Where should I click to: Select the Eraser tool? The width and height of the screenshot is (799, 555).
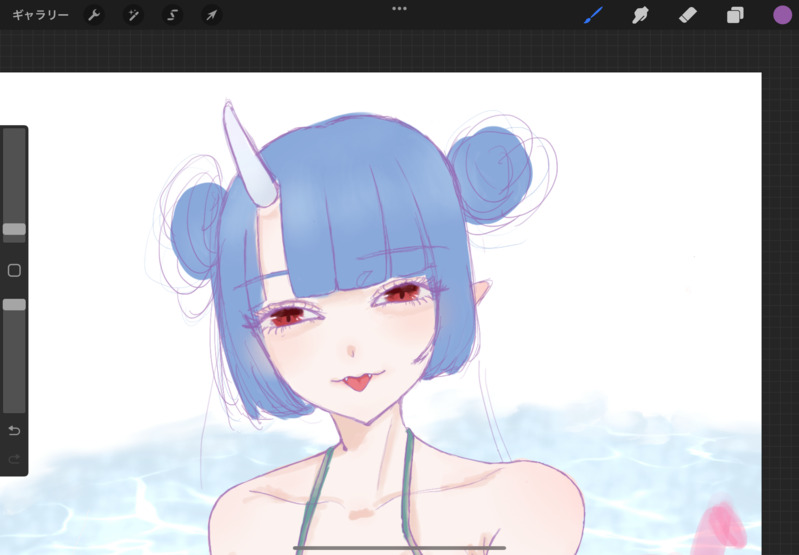pos(688,15)
